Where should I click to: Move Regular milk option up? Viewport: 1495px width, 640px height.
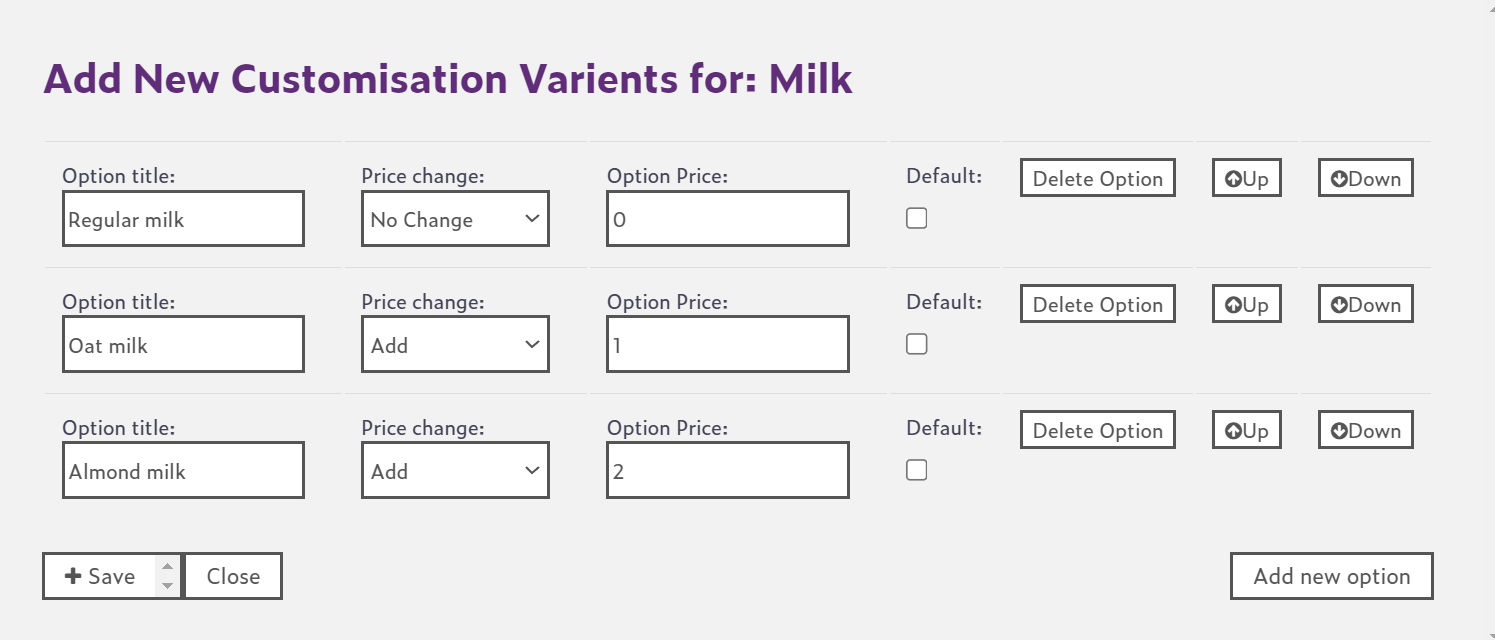(1246, 179)
